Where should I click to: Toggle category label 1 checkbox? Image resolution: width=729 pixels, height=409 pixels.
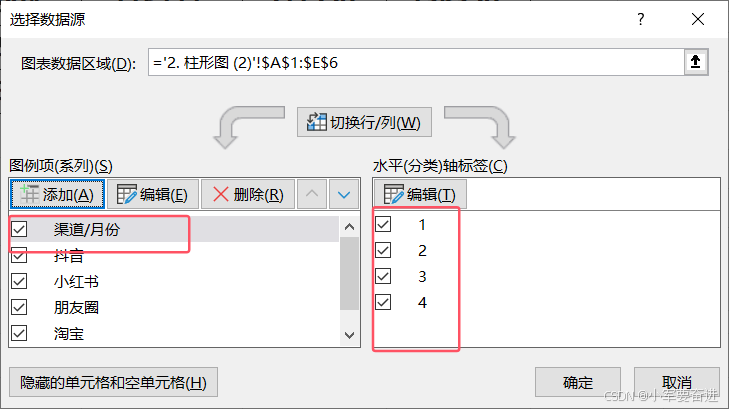click(383, 224)
